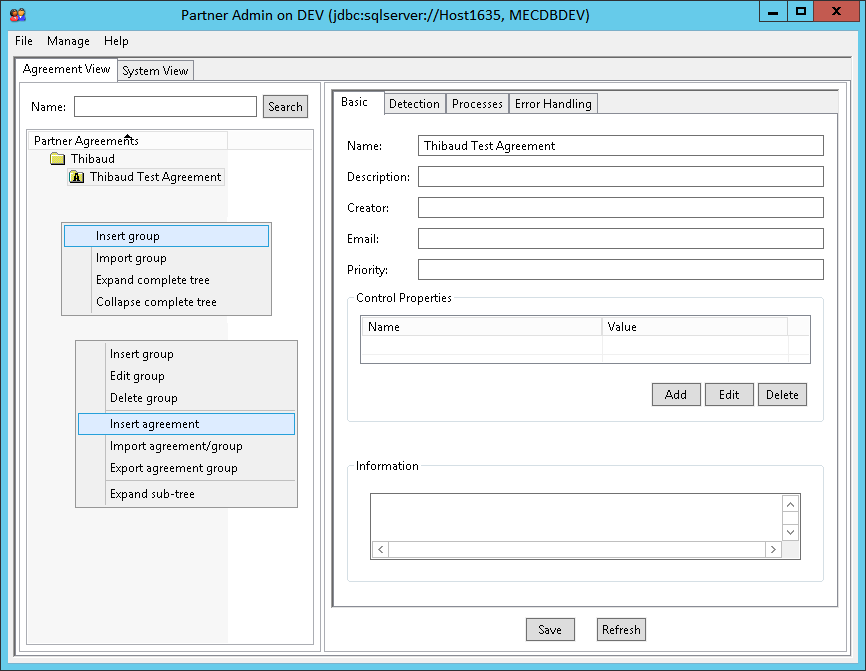Click the Thibaud Test Agreement document icon
The width and height of the screenshot is (866, 671).
click(76, 177)
